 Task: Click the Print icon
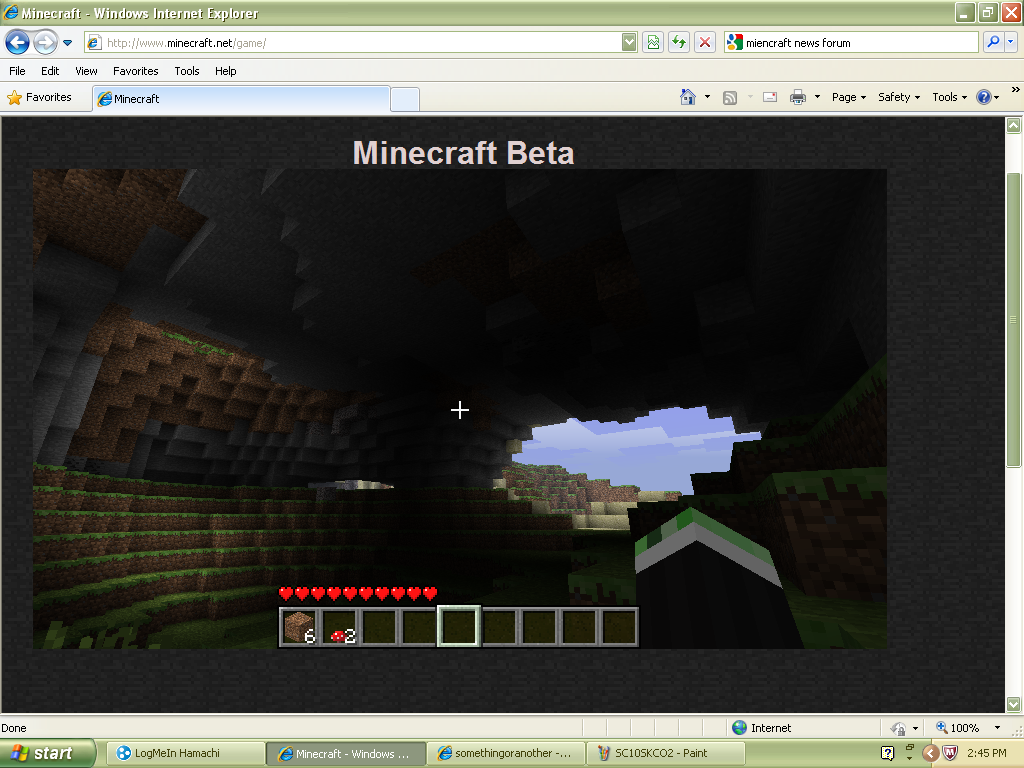(x=798, y=97)
